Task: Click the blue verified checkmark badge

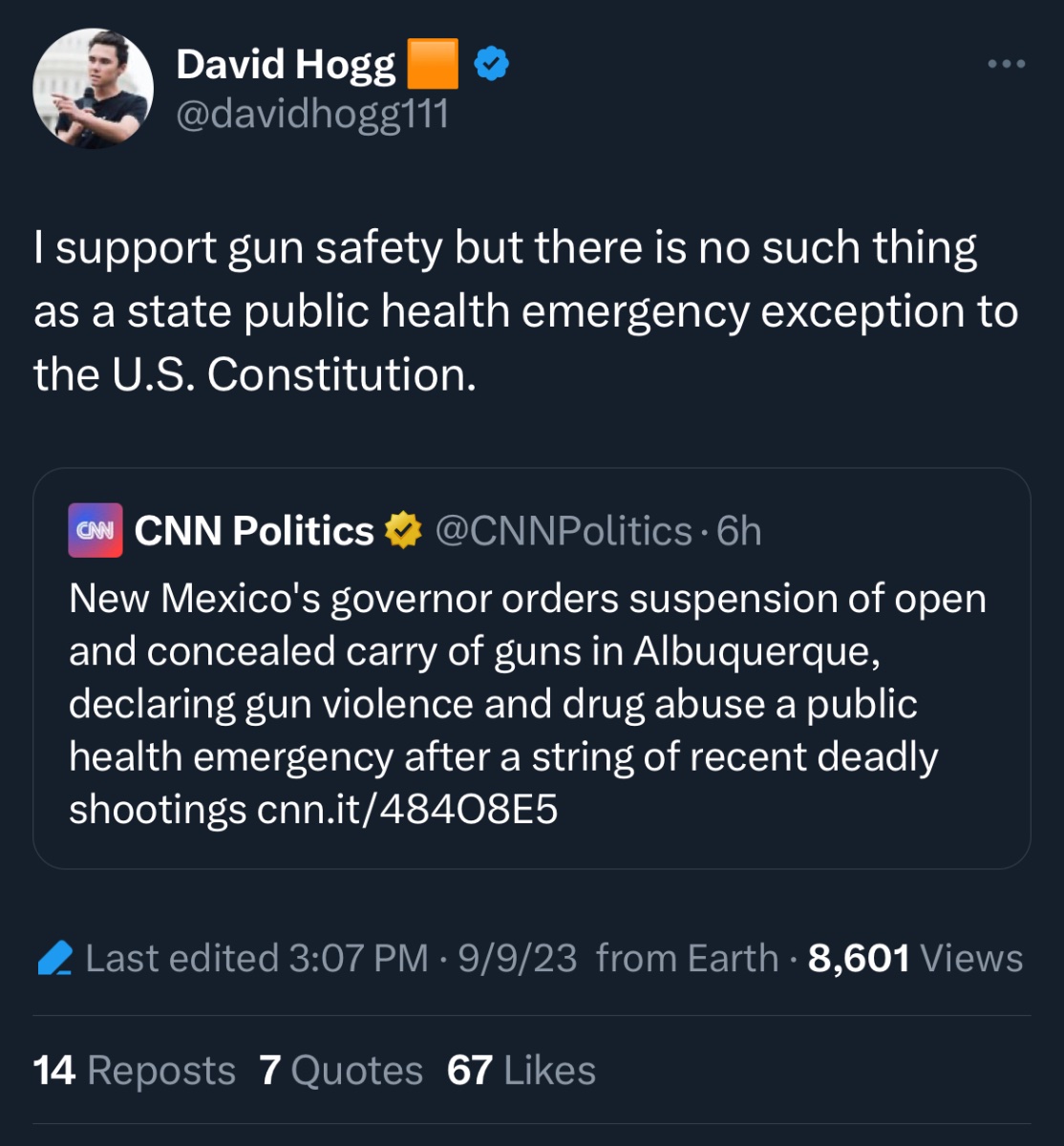Action: (492, 64)
